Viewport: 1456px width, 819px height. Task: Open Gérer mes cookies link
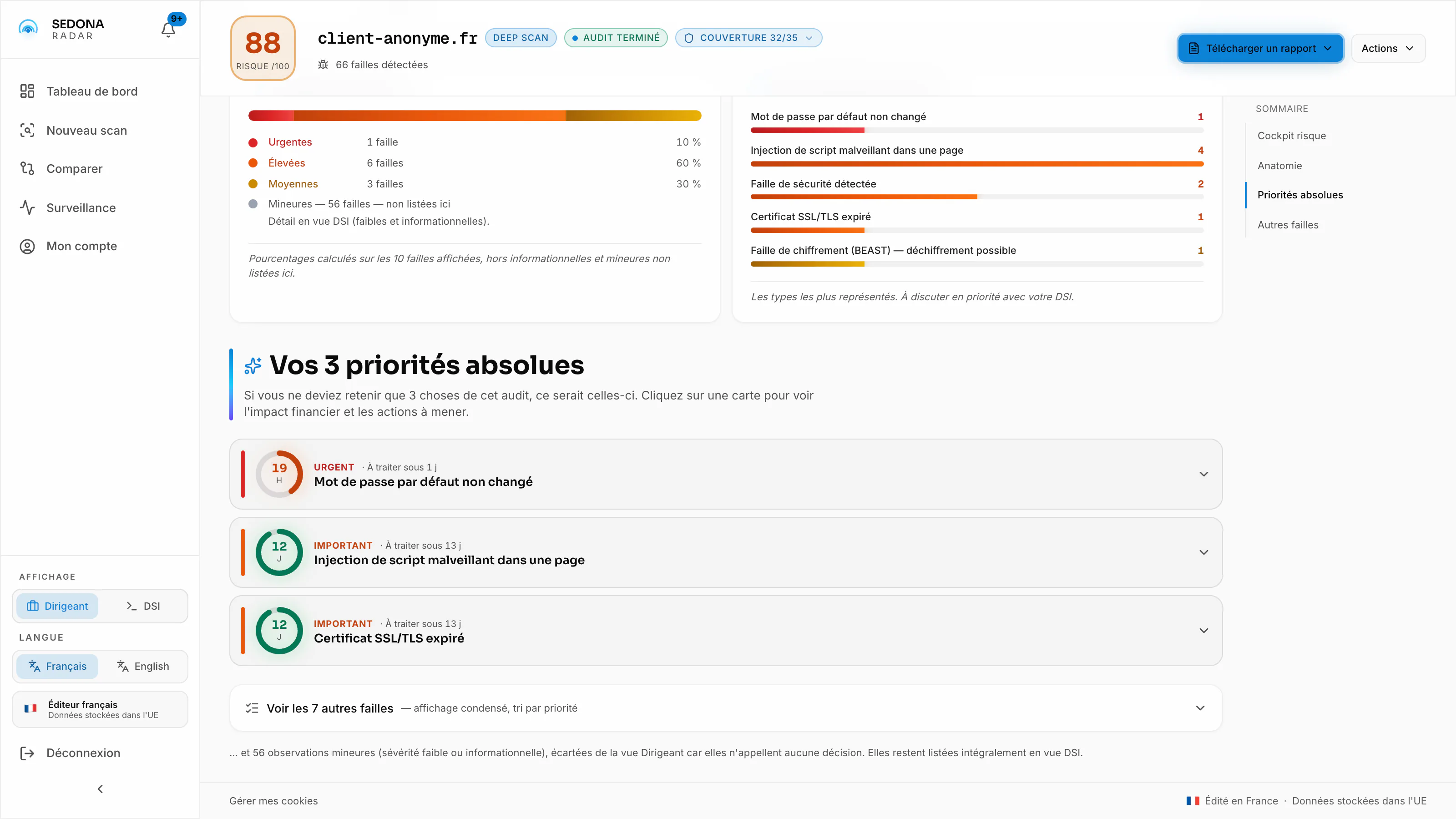[273, 801]
